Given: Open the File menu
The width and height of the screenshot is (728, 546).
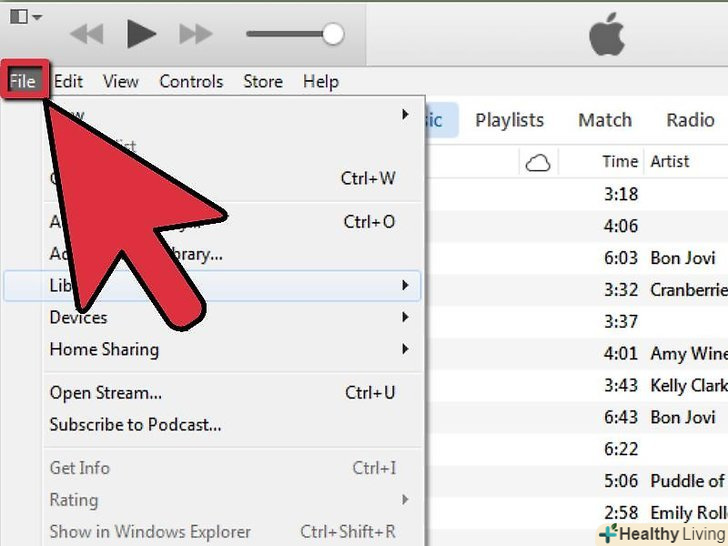Looking at the screenshot, I should point(23,81).
